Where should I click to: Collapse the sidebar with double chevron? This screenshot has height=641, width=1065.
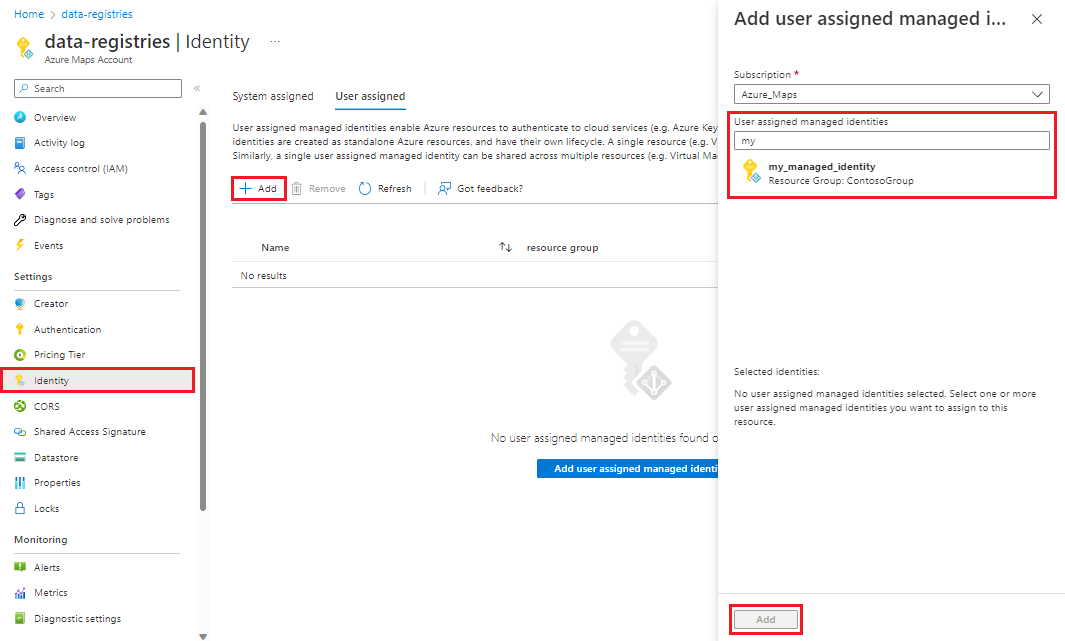coord(197,88)
